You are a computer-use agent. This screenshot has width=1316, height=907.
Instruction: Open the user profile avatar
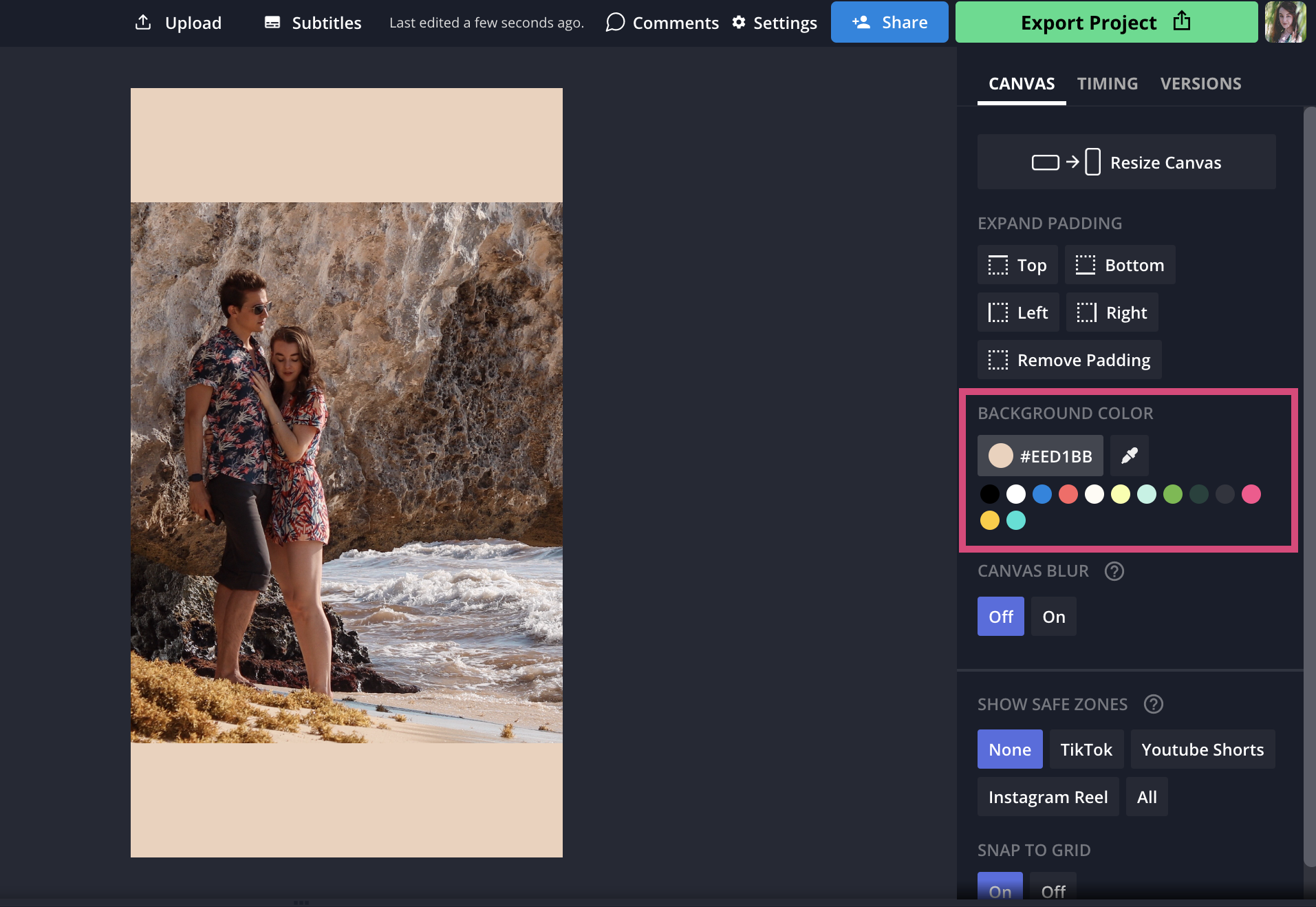pyautogui.click(x=1284, y=22)
